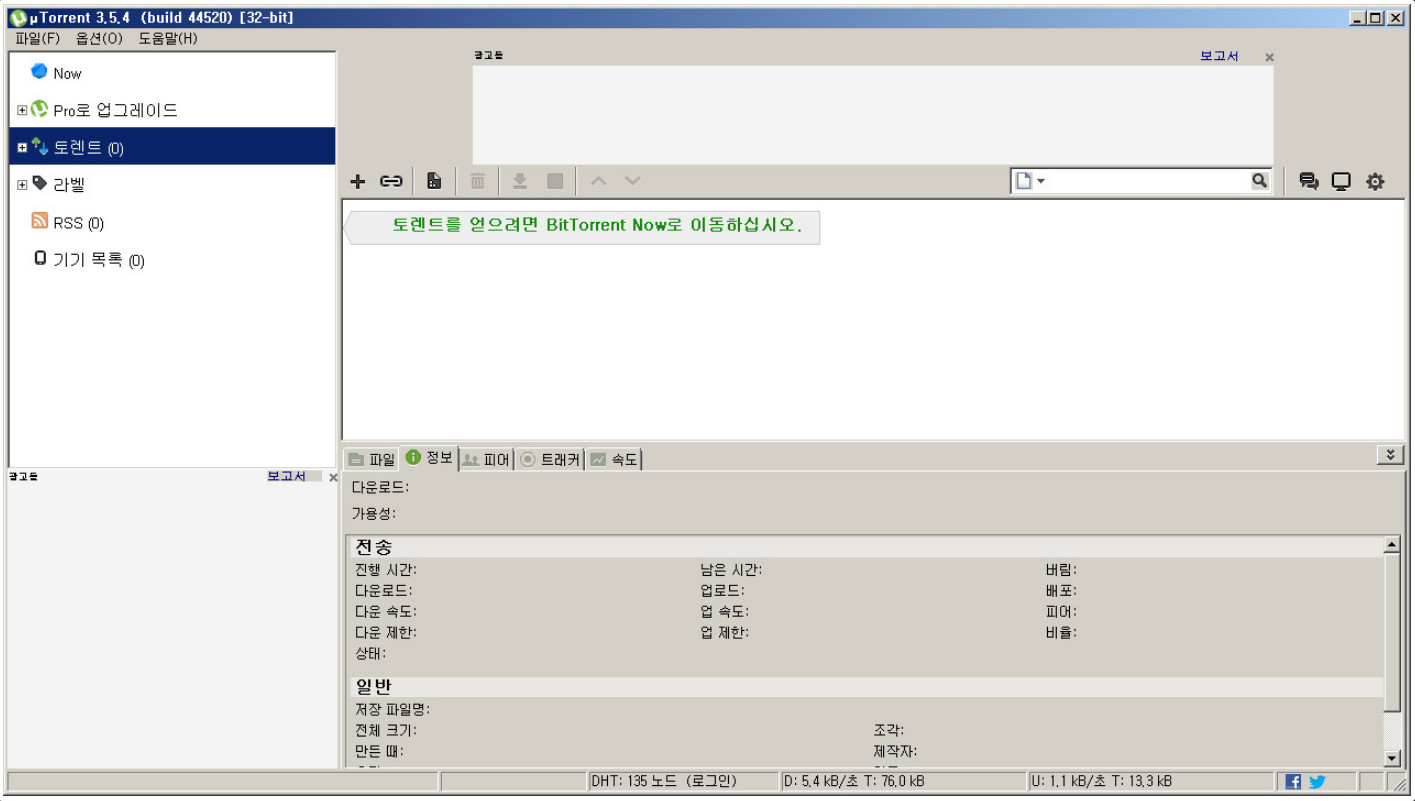Switch to the 피어 tab
The width and height of the screenshot is (1415, 801).
coord(486,460)
